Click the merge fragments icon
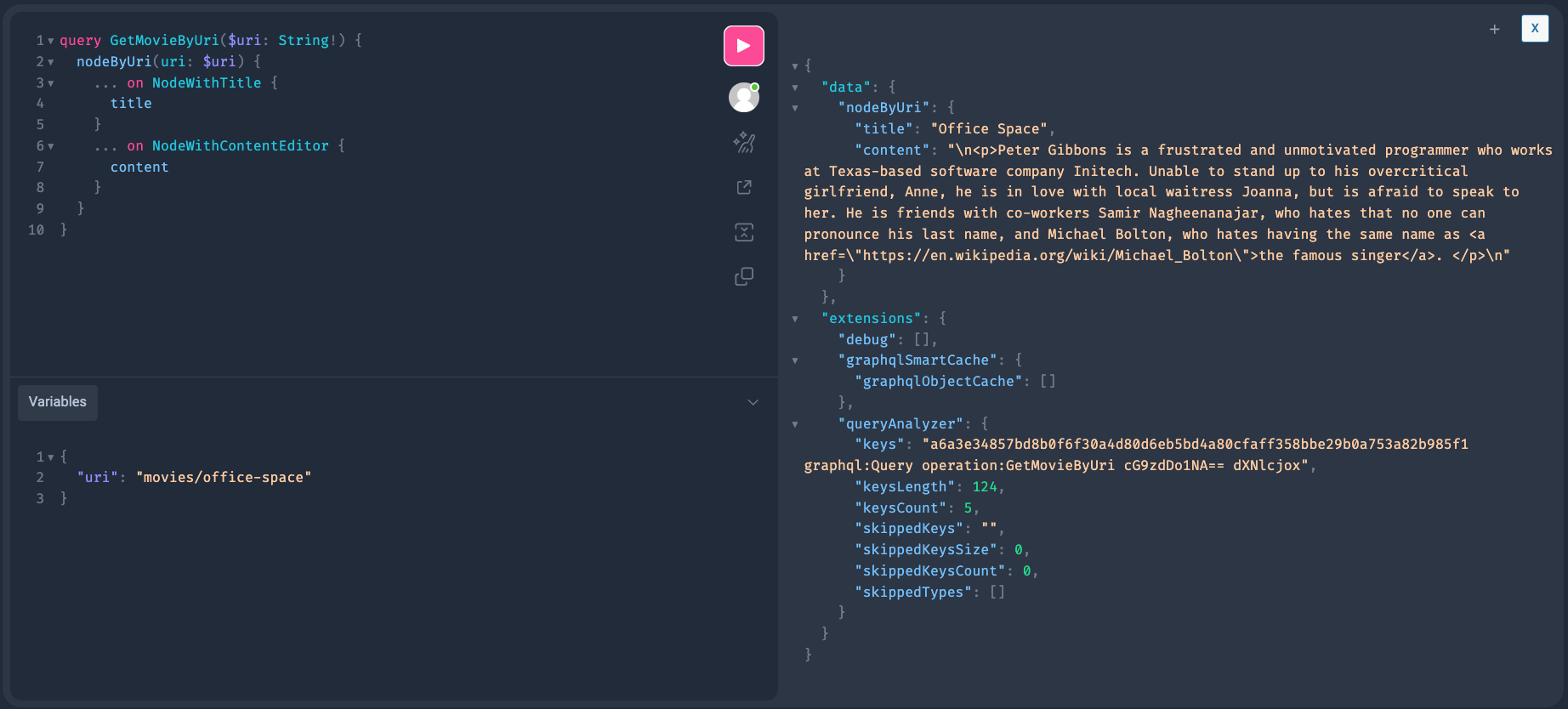The image size is (1568, 709). point(744,232)
